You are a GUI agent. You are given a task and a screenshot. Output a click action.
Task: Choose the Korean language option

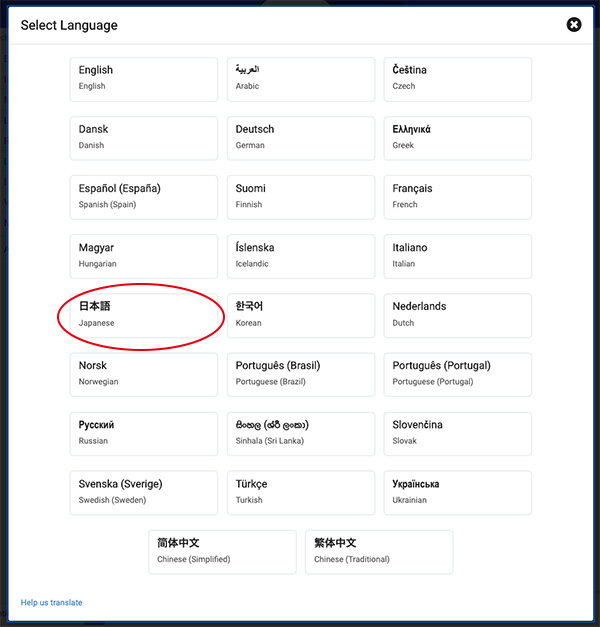[x=301, y=315]
